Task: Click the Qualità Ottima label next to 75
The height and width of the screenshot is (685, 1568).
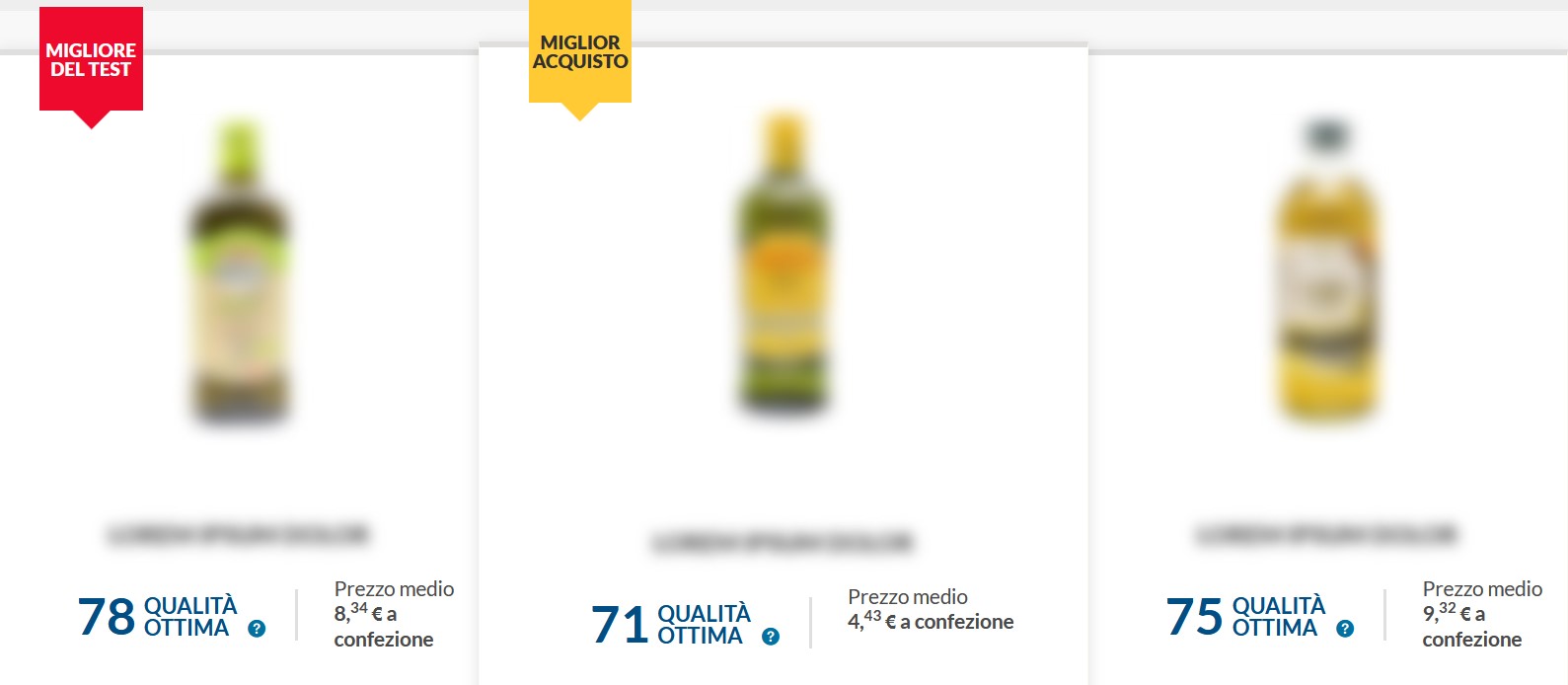Action: tap(1279, 617)
